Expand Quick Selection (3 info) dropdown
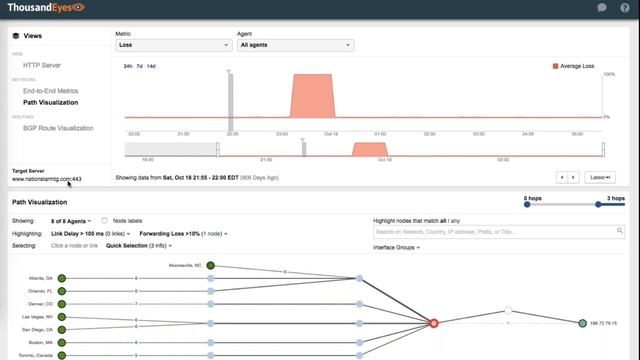The height and width of the screenshot is (360, 640). 139,246
